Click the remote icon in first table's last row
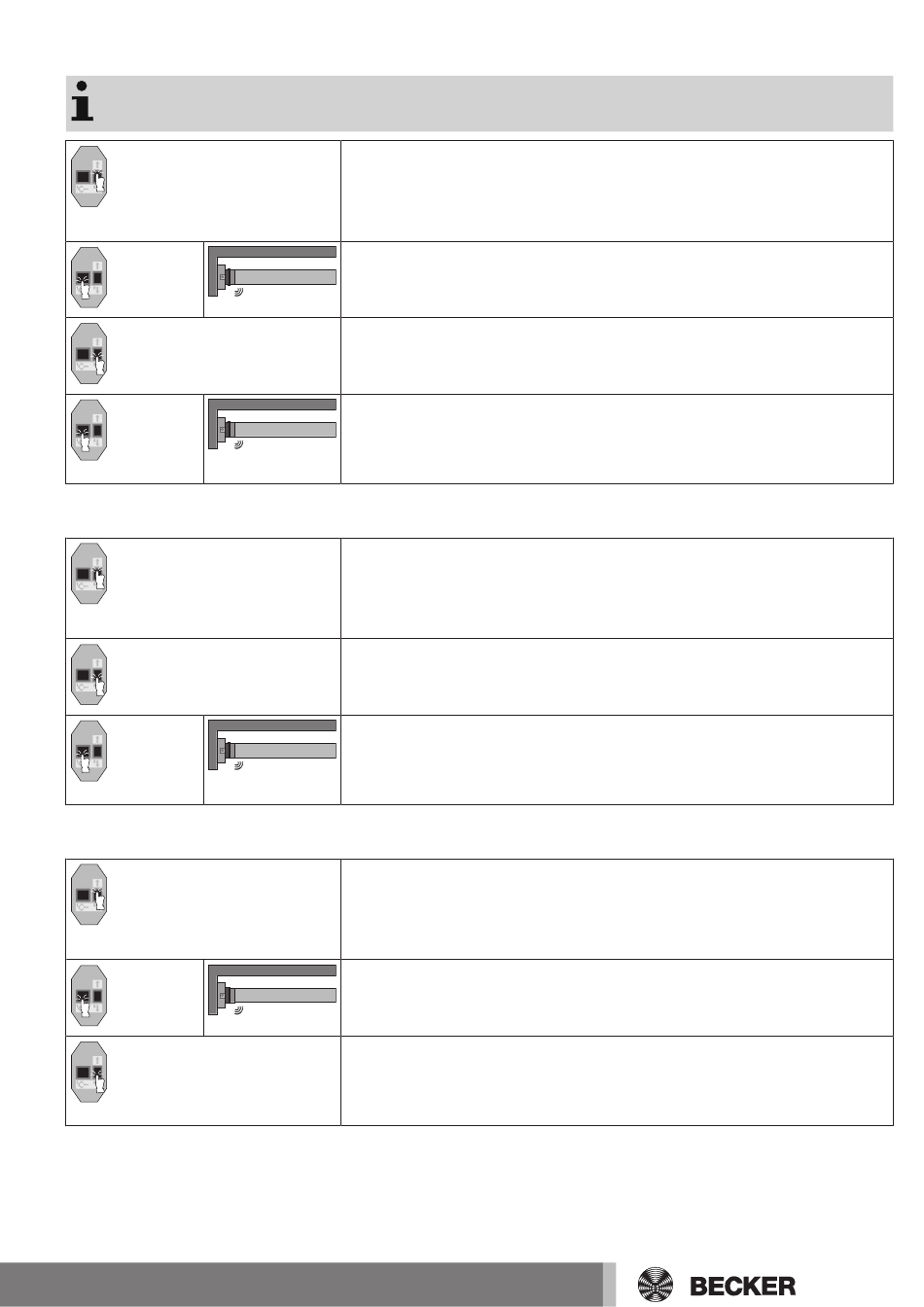Image resolution: width=924 pixels, height=1307 pixels. pyautogui.click(x=89, y=430)
